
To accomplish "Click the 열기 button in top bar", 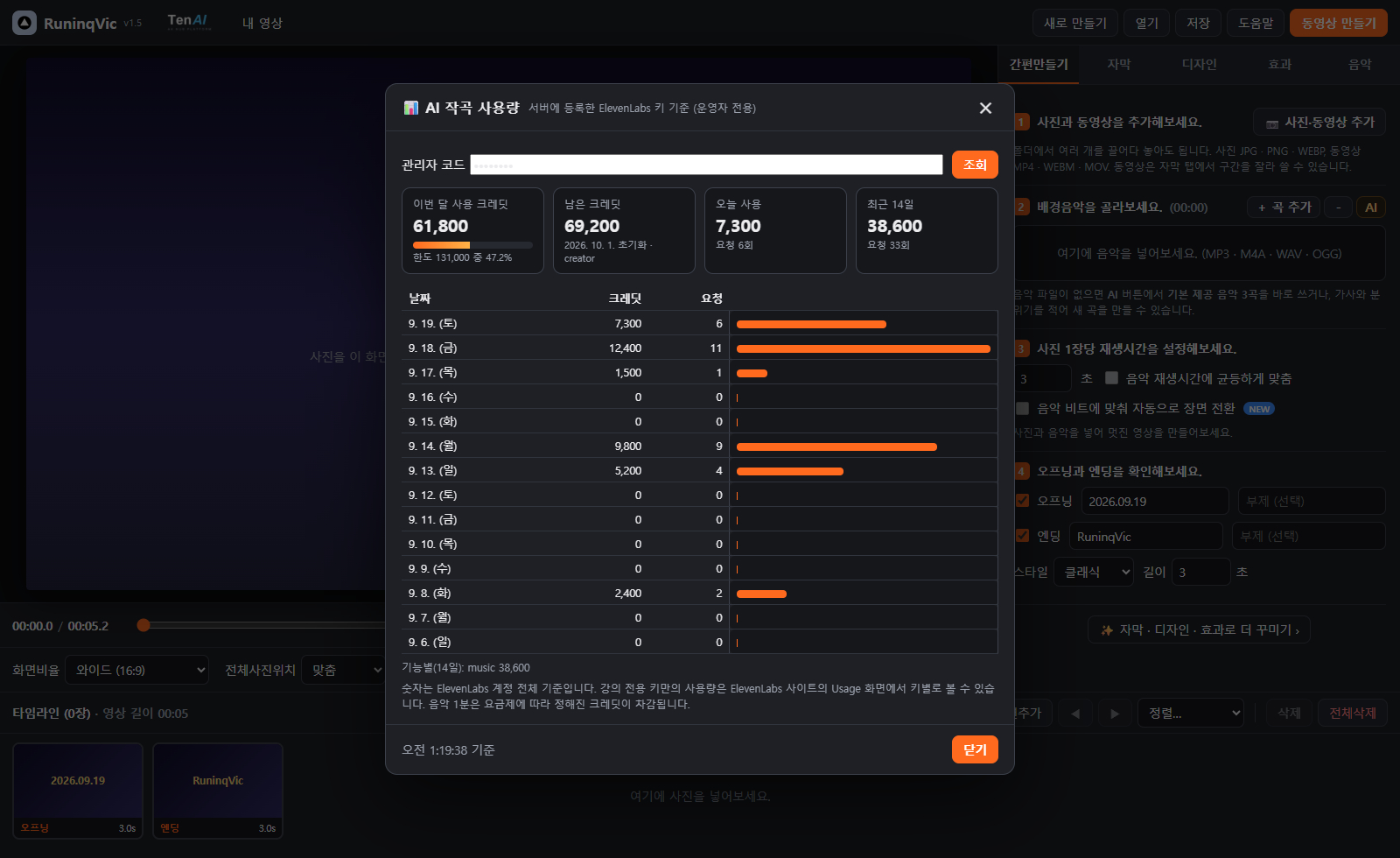I will (1146, 23).
